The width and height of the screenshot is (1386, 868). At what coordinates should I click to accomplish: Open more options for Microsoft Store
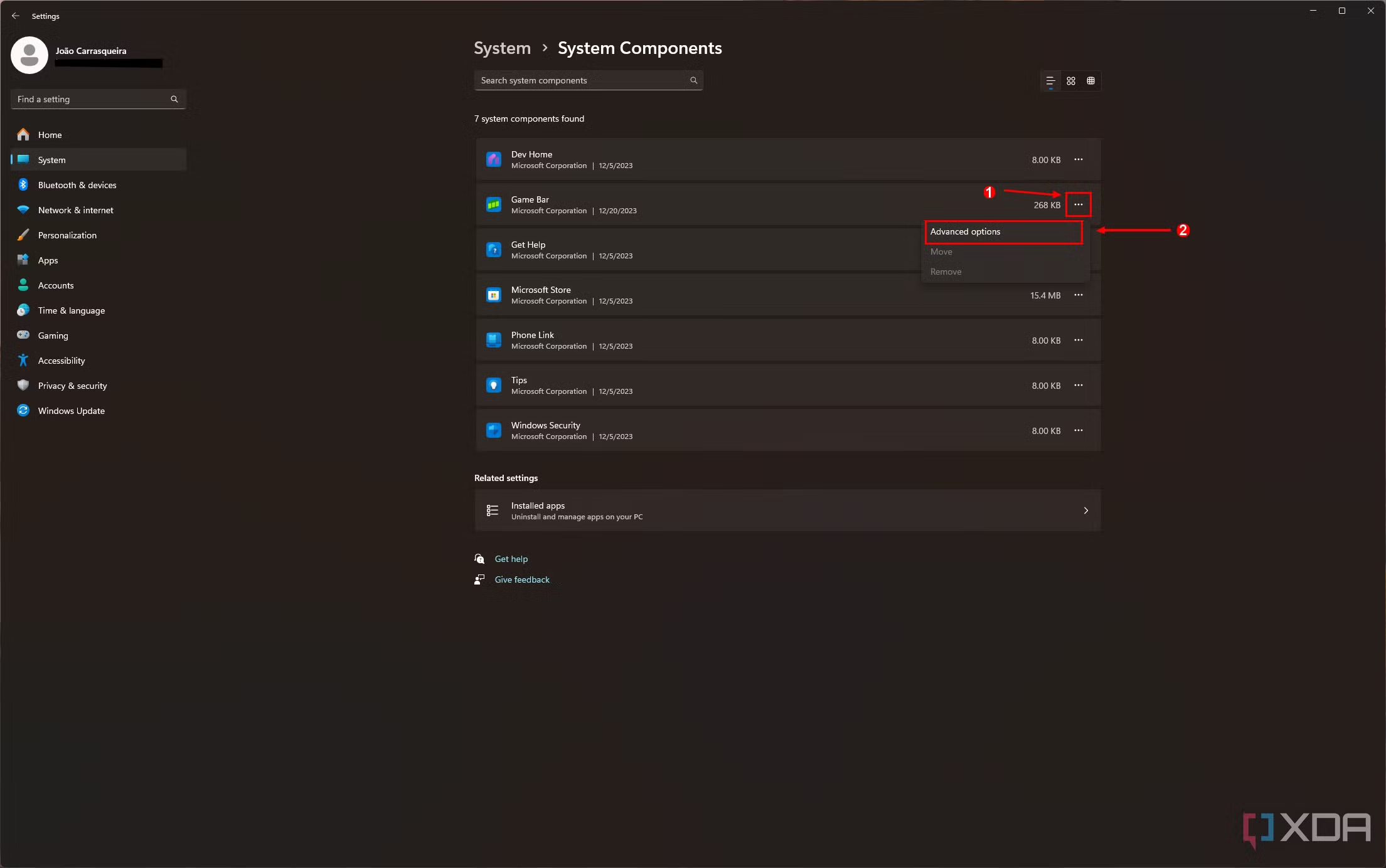click(x=1079, y=295)
